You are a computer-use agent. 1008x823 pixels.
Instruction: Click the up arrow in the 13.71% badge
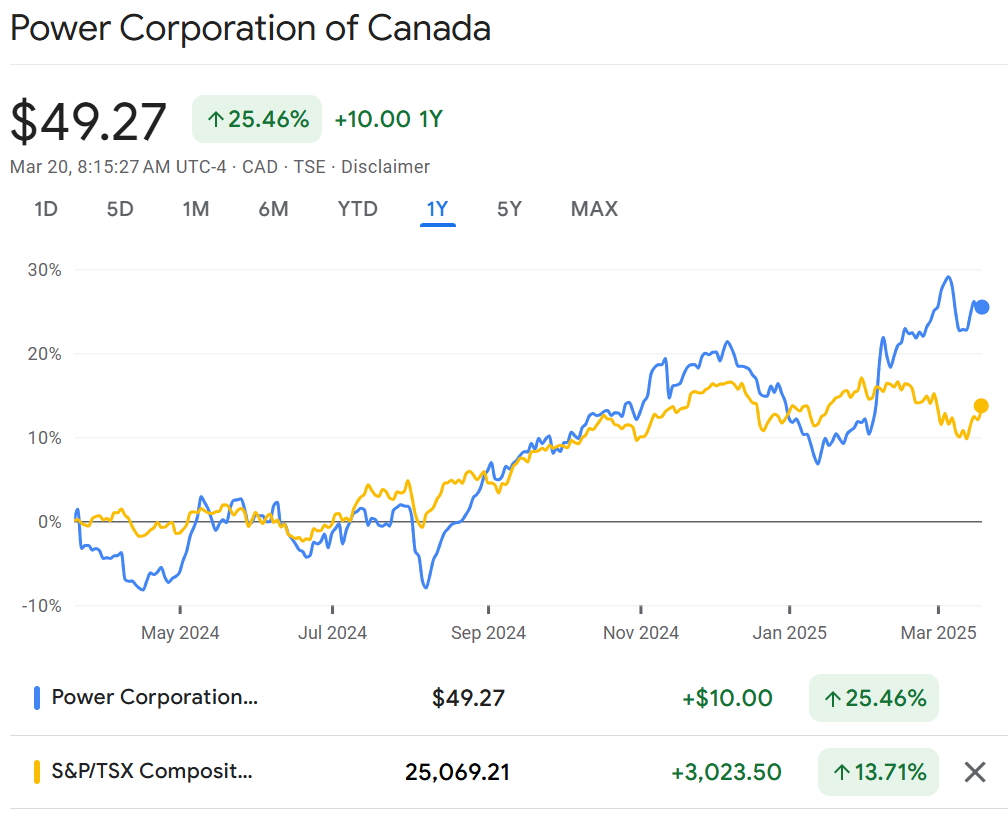click(841, 772)
